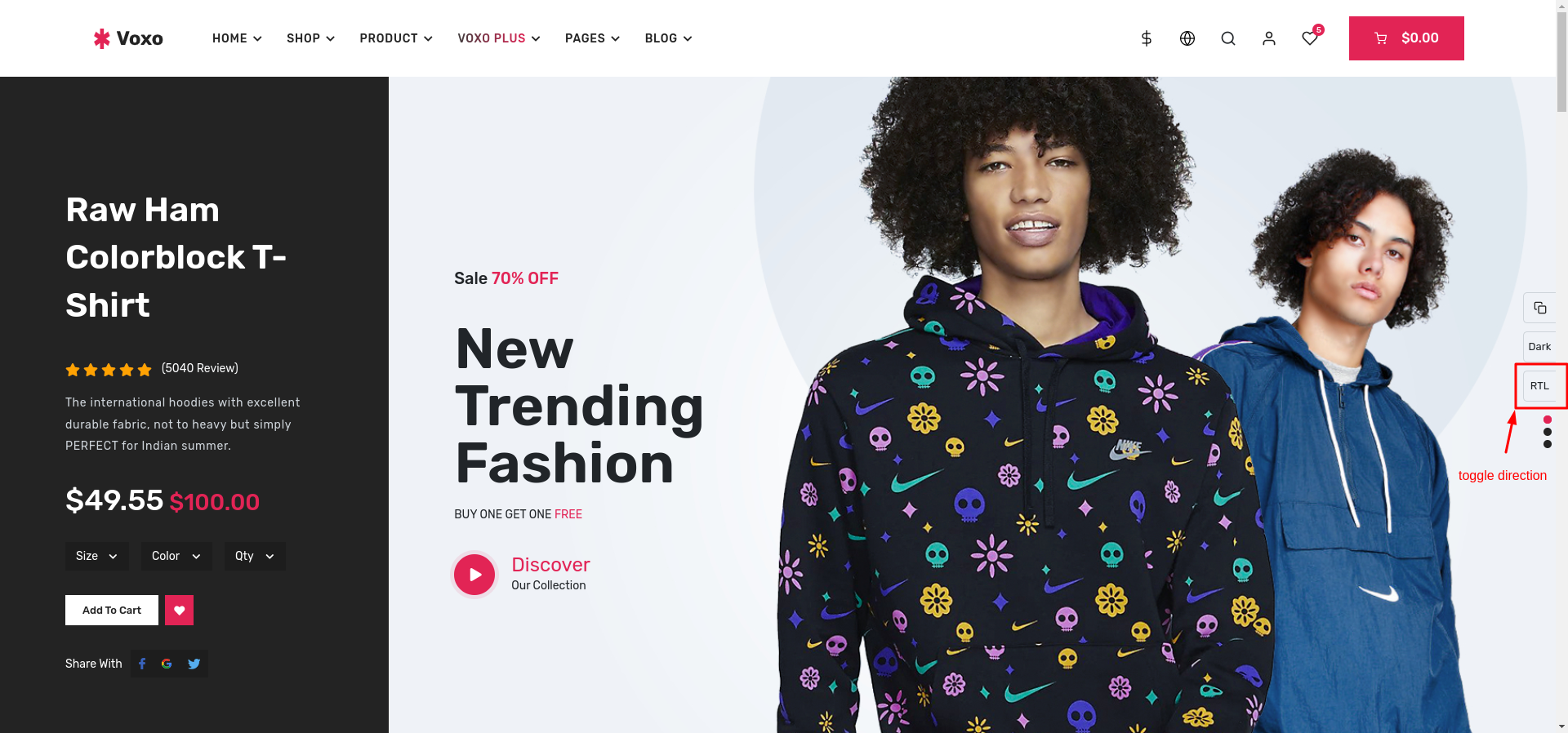
Task: Toggle Dark mode
Action: pos(1539,347)
